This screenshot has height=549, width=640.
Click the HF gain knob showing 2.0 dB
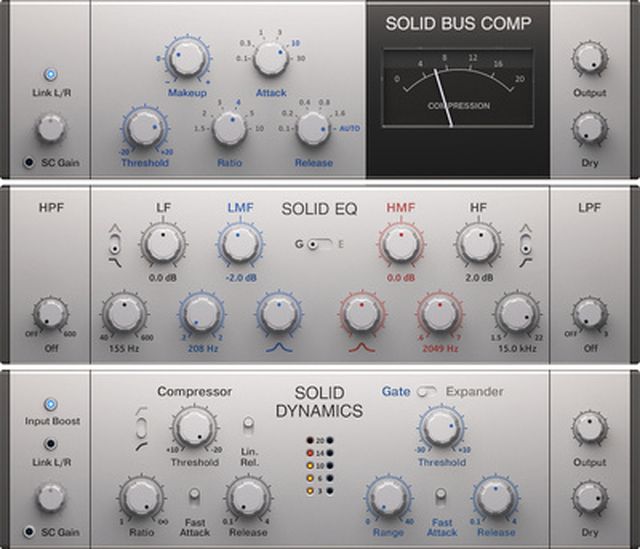pyautogui.click(x=478, y=245)
